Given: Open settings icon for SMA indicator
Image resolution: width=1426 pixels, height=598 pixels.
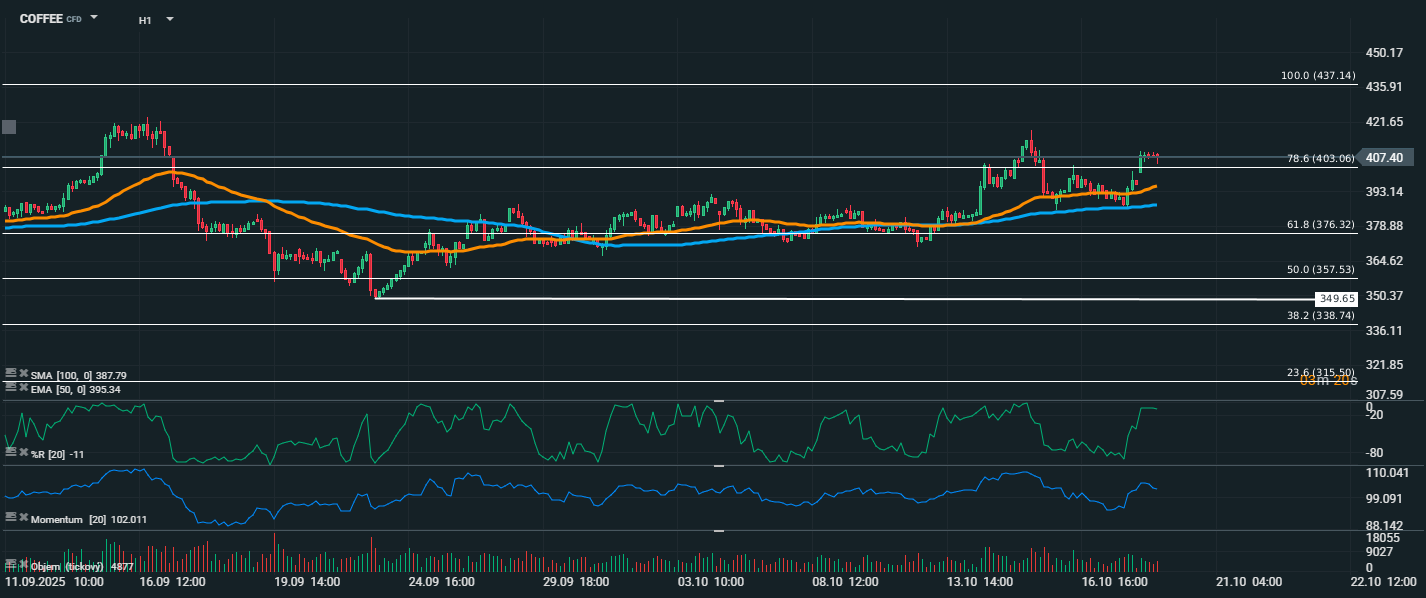Looking at the screenshot, I should coord(10,374).
